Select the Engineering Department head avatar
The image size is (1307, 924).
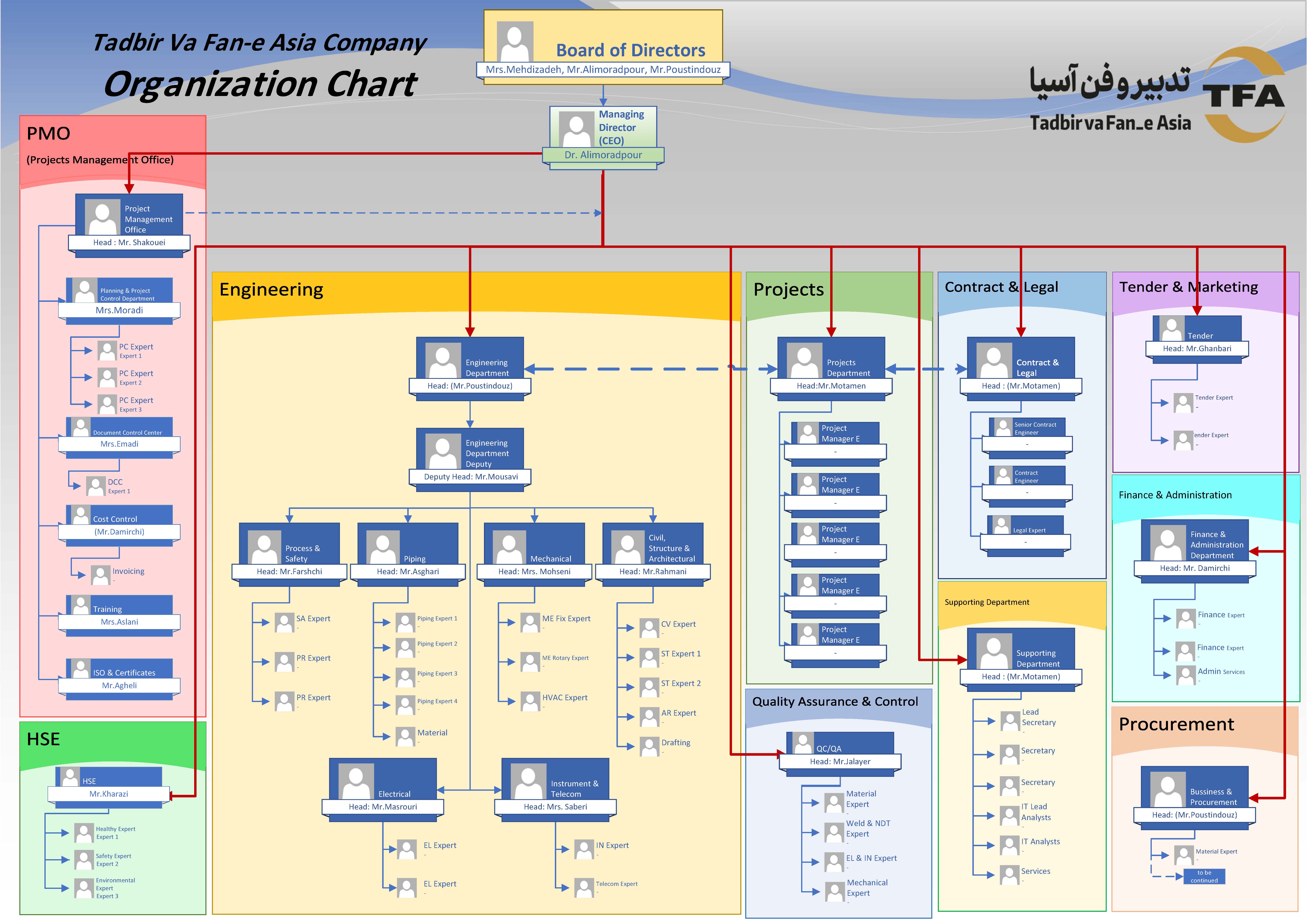(x=443, y=360)
